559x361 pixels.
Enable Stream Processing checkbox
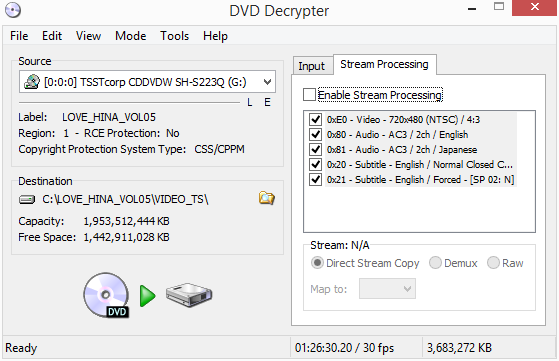pos(309,95)
